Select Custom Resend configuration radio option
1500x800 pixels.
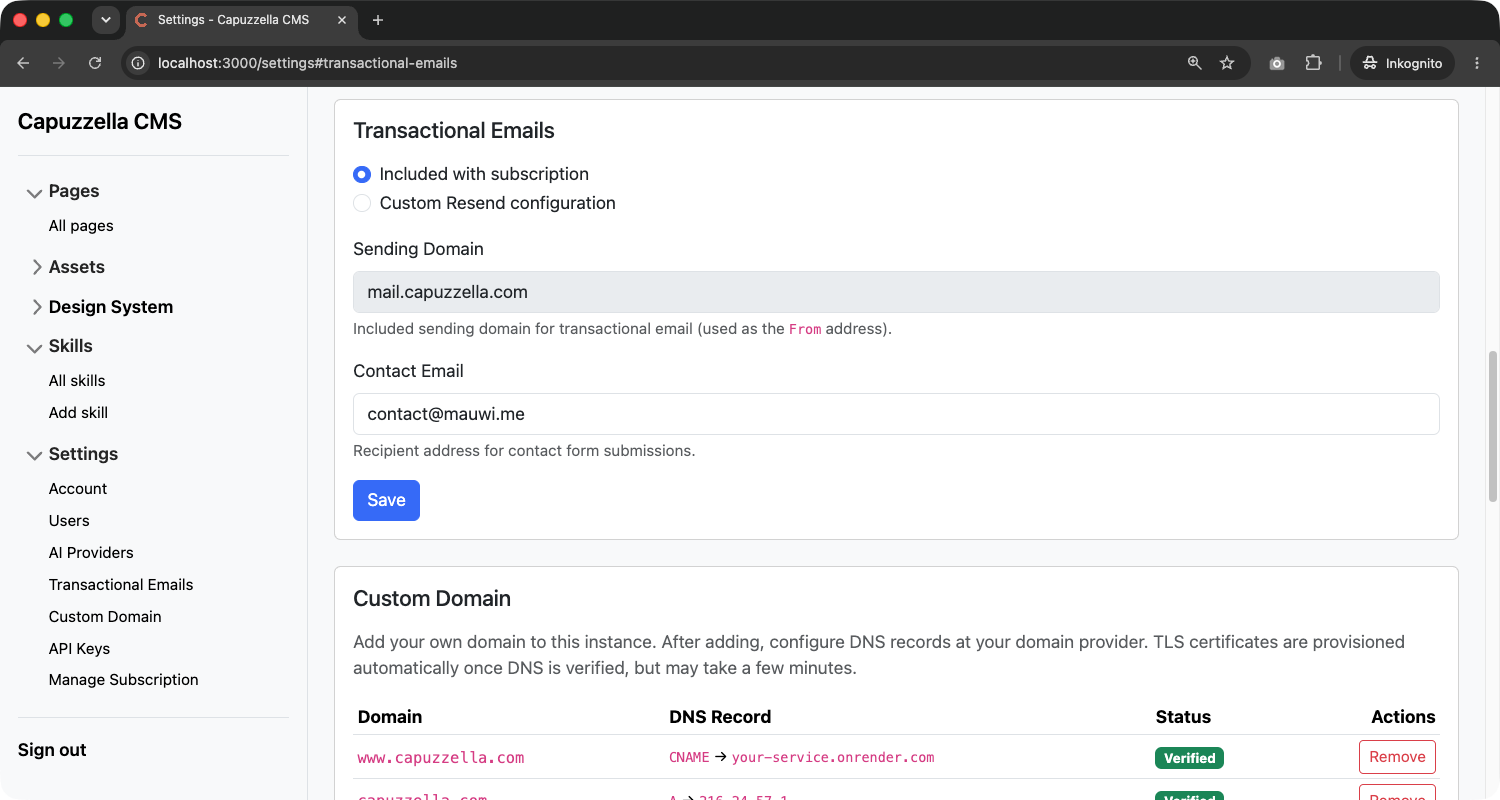[362, 203]
